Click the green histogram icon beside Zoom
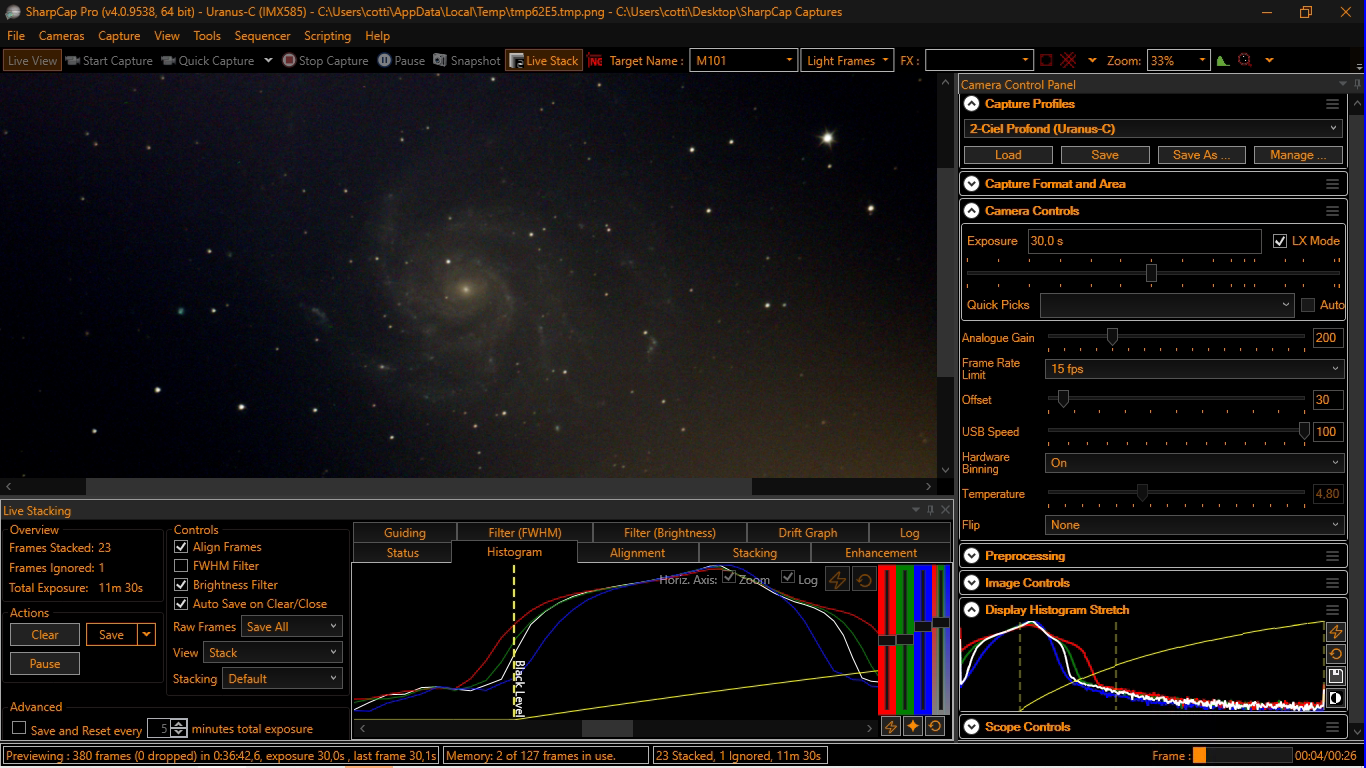The height and width of the screenshot is (768, 1366). [1222, 61]
